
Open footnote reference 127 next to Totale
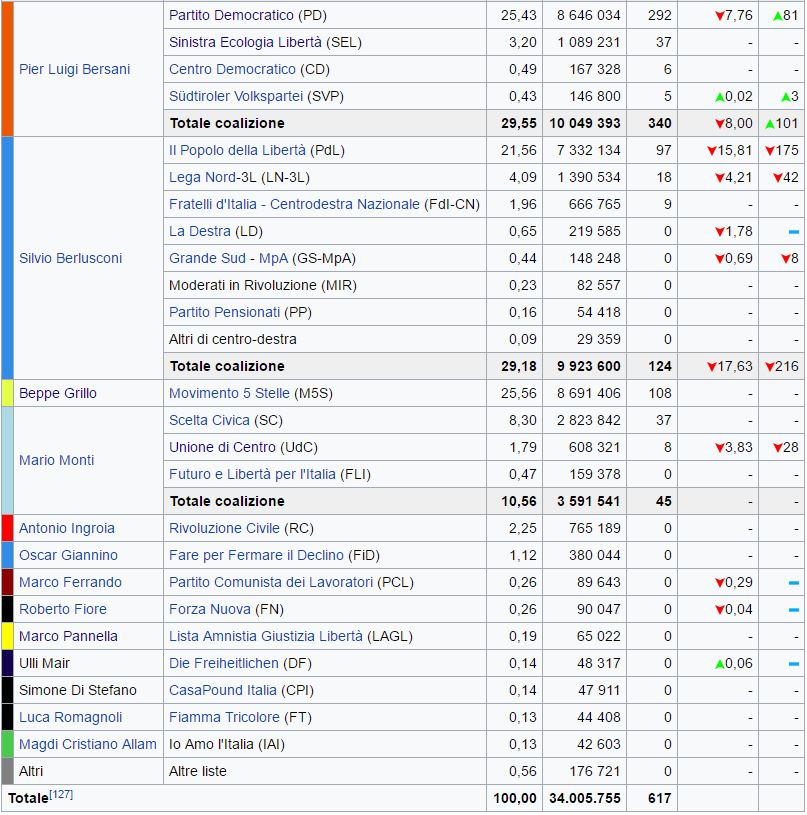point(62,796)
